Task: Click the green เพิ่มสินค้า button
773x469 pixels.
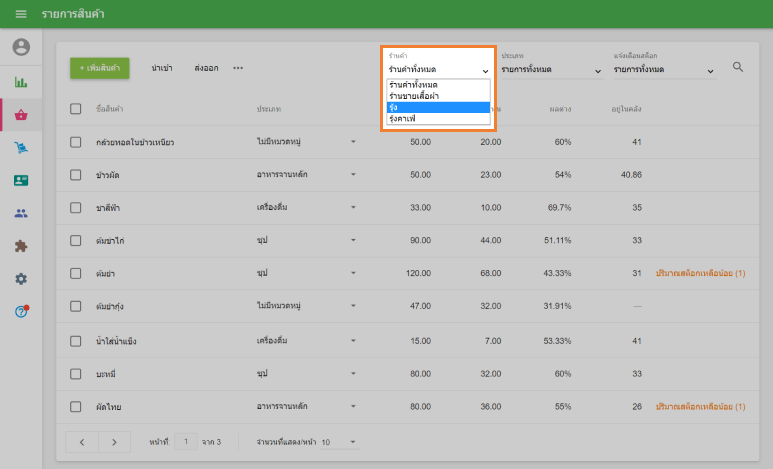Action: click(x=99, y=68)
